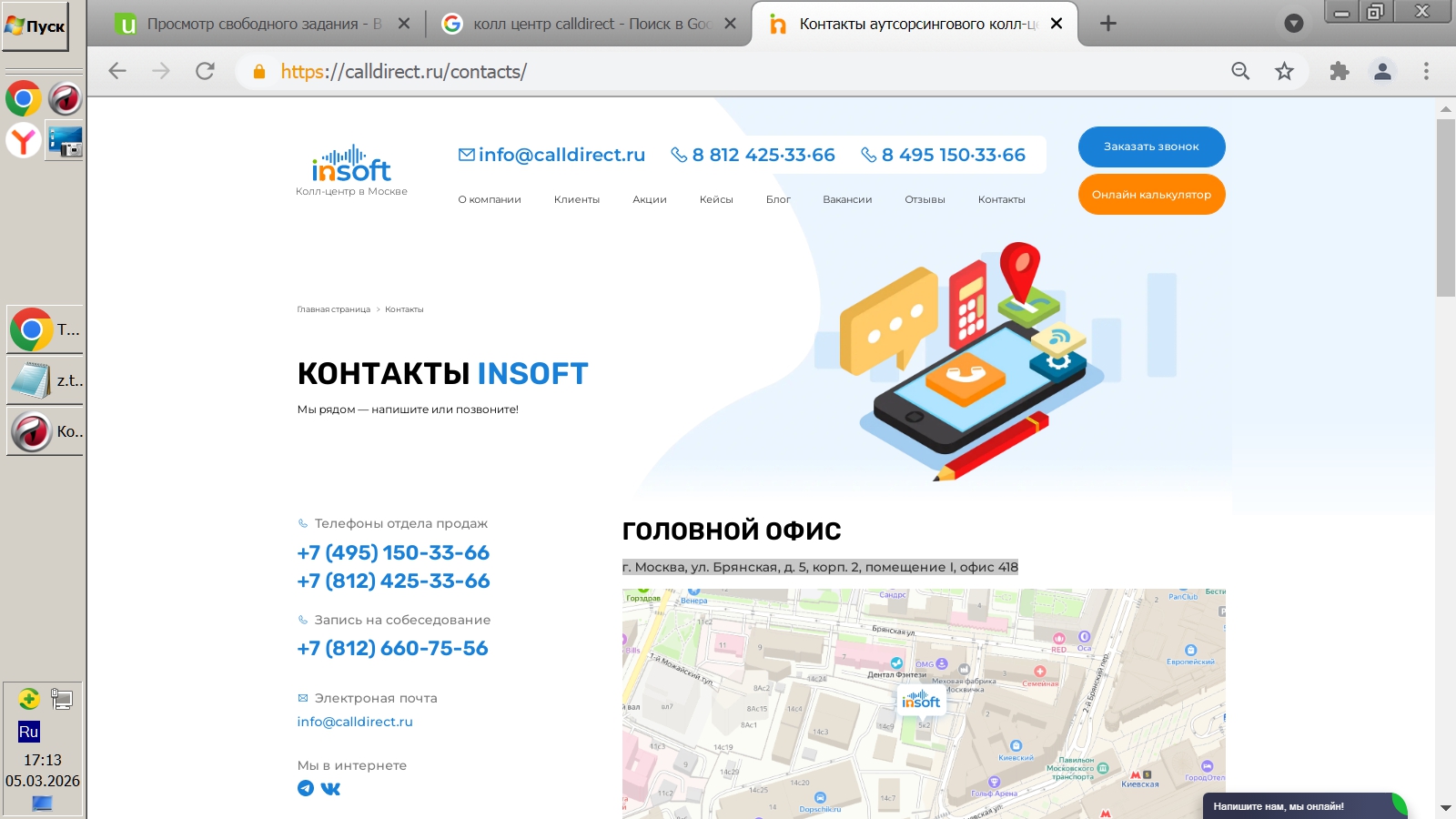Click sales phone +7 (812) 425-33-66
The height and width of the screenshot is (819, 1456).
(x=393, y=581)
